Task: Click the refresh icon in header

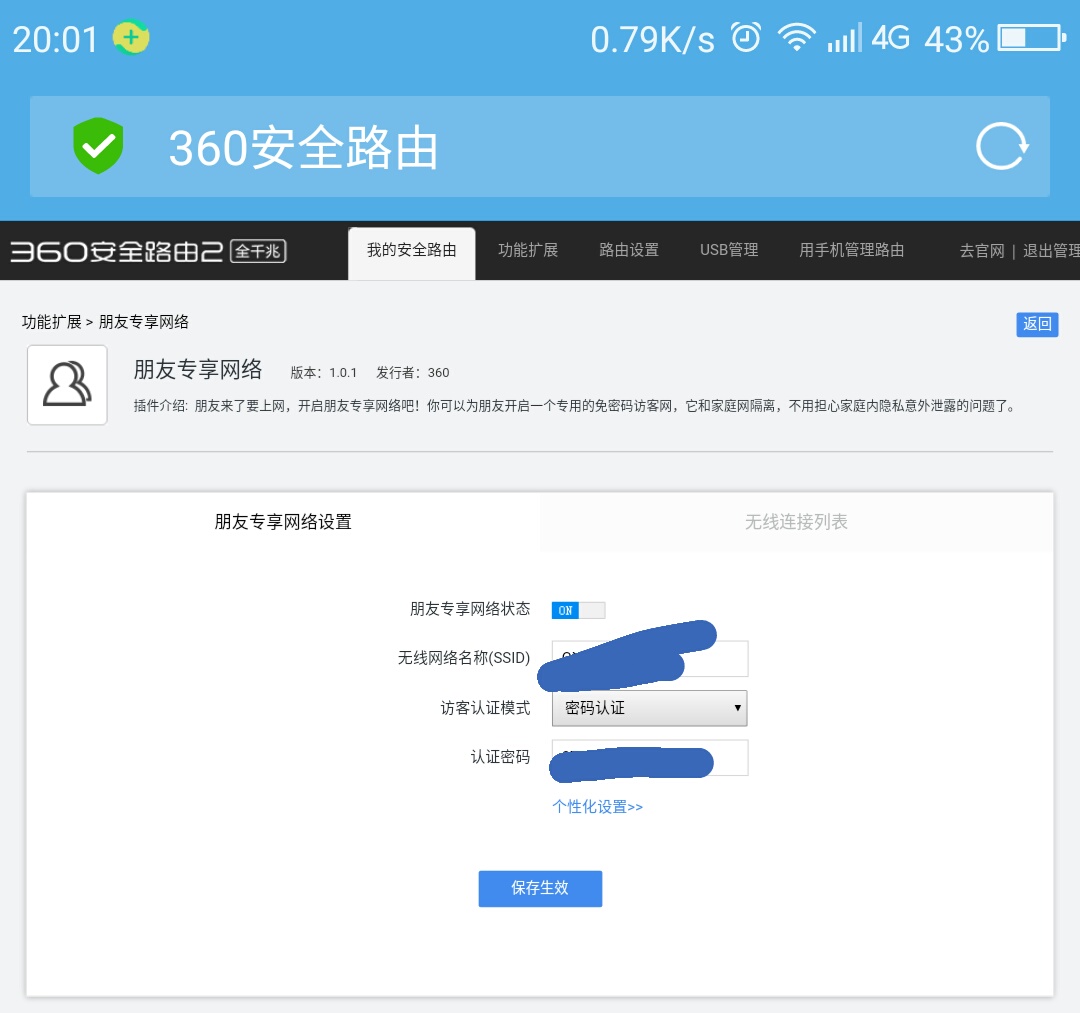Action: [x=1001, y=147]
